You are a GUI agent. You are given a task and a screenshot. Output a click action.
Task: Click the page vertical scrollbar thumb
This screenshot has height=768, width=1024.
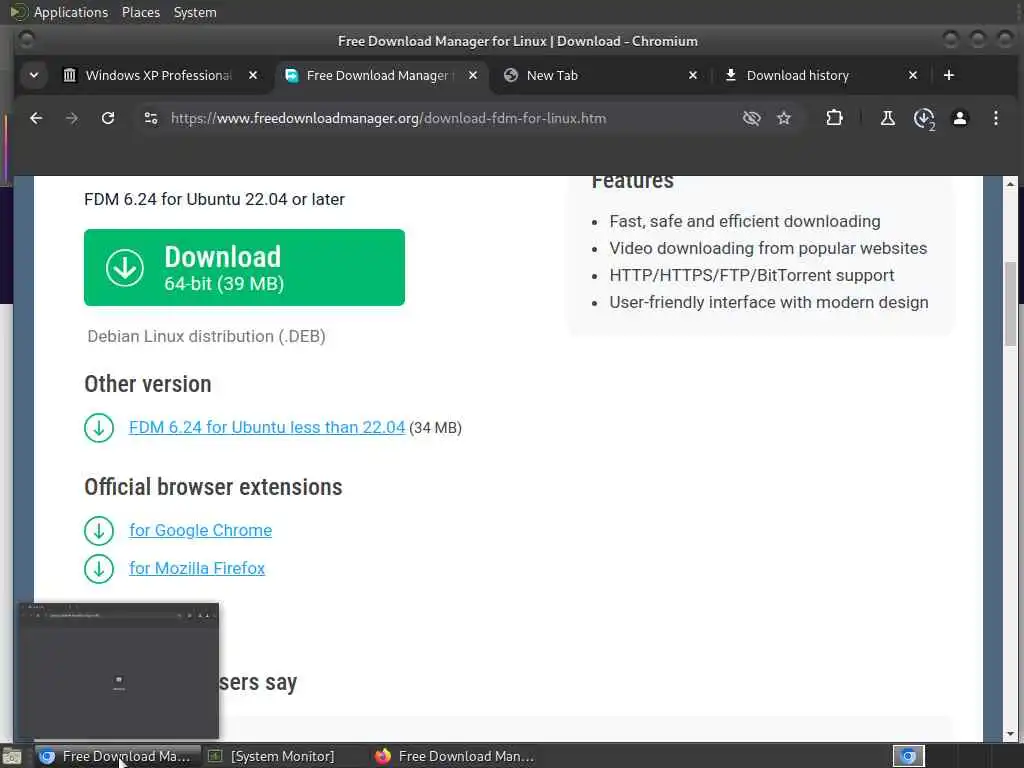coord(1010,304)
